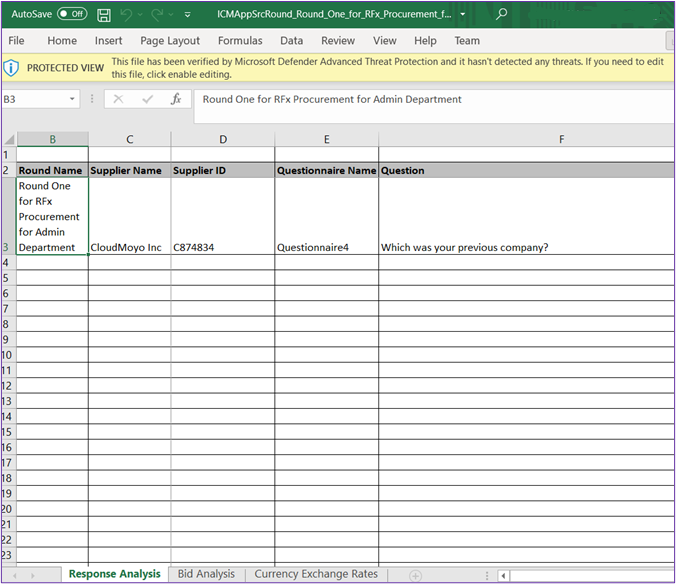676x584 pixels.
Task: Click the Search magnifier icon
Action: [501, 14]
